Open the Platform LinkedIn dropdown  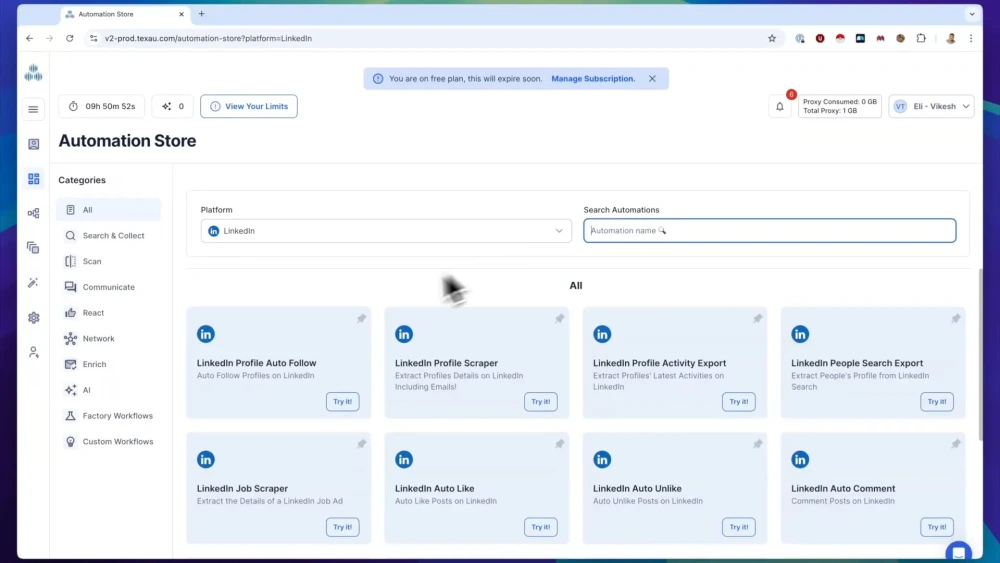coord(386,231)
